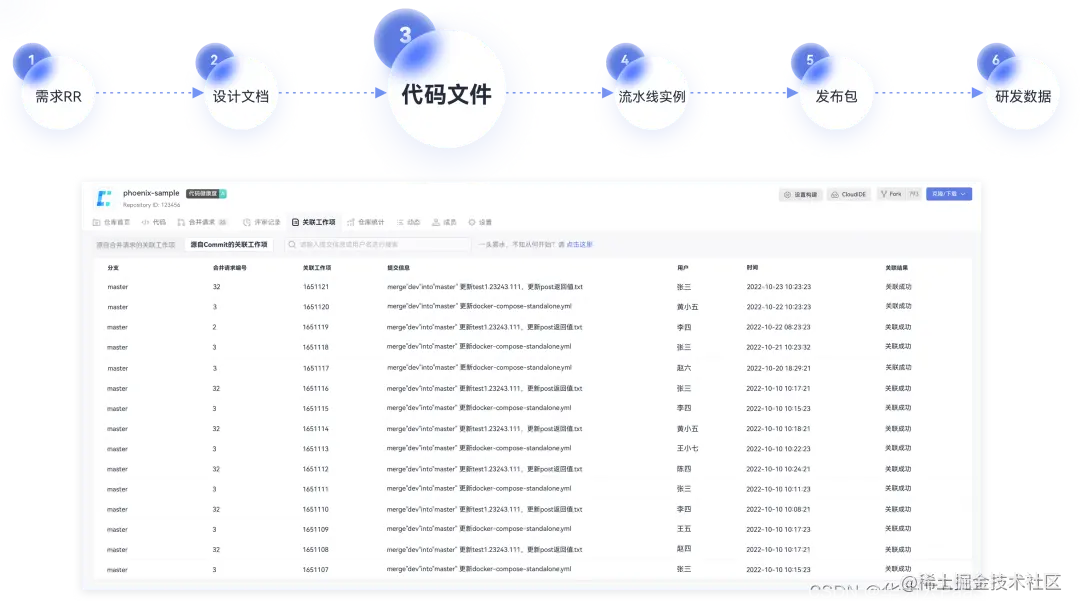1080x611 pixels.
Task: Click the 代码健康度 badge
Action: click(x=206, y=194)
